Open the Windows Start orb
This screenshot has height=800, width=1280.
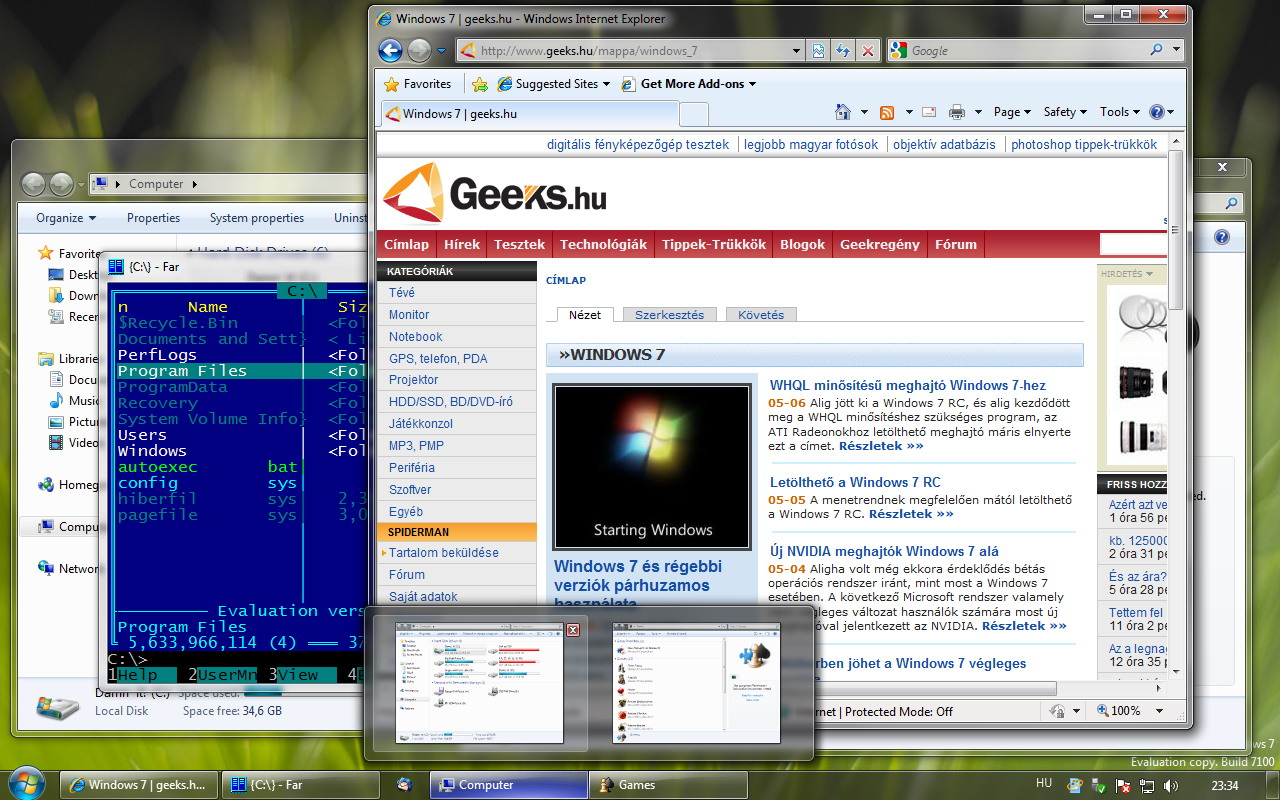tap(26, 784)
